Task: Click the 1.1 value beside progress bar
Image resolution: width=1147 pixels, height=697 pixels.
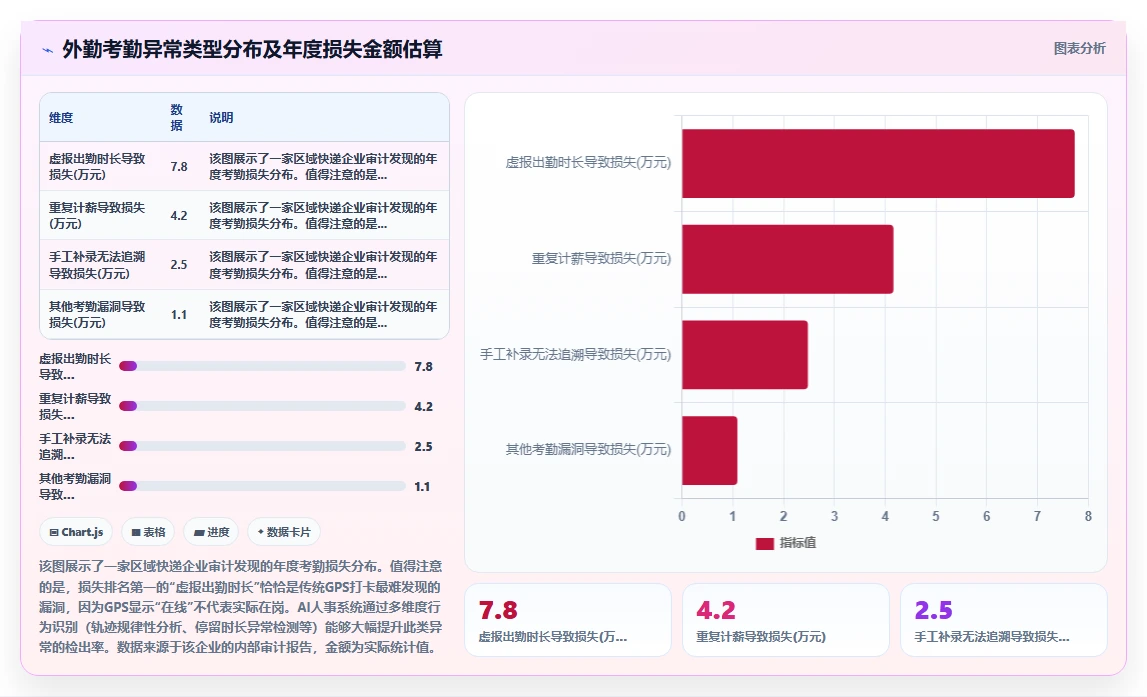Action: 422,486
